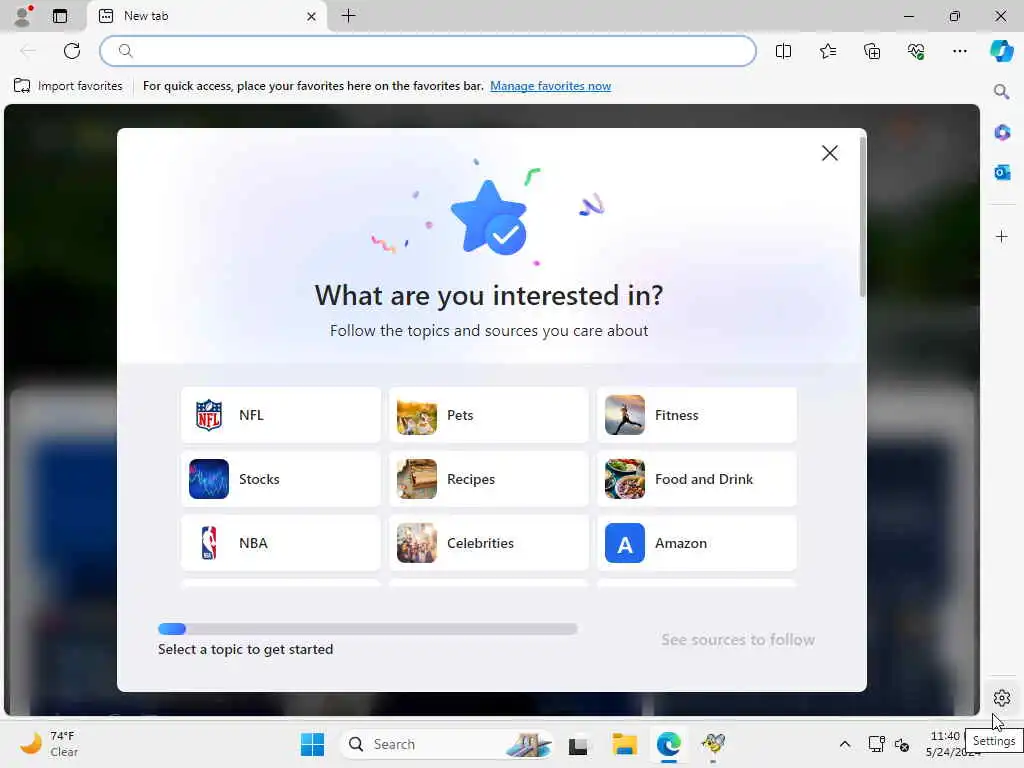Open Task View on the taskbar
This screenshot has width=1024, height=768.
coord(578,744)
